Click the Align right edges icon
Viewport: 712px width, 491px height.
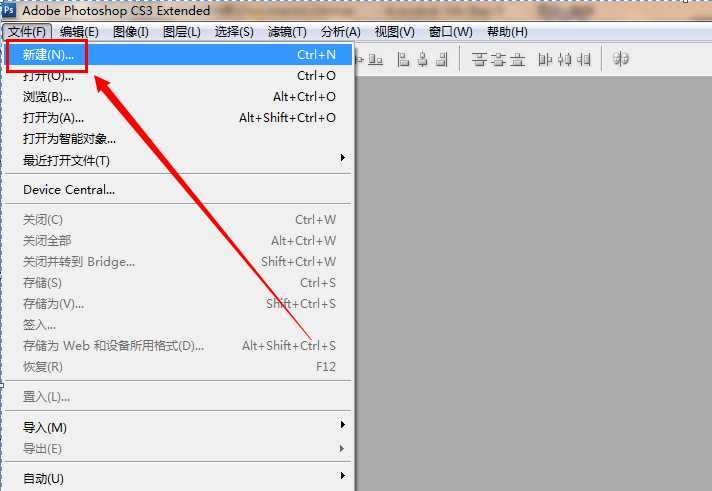[x=442, y=59]
